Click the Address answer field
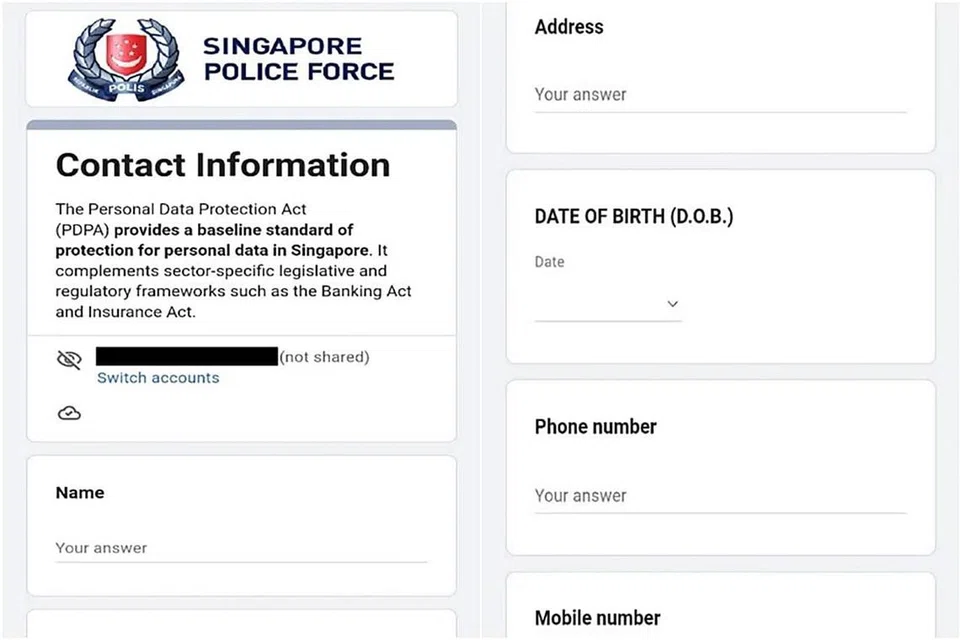The image size is (960, 640). coord(720,94)
